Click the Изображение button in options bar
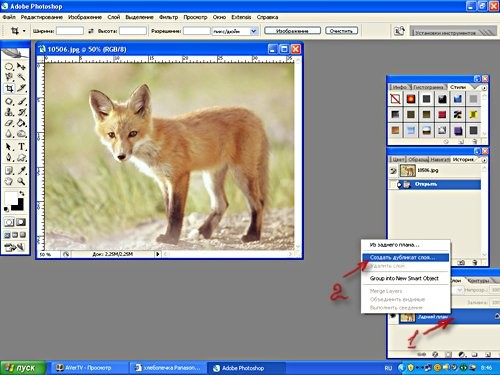500x375 pixels. pyautogui.click(x=292, y=31)
